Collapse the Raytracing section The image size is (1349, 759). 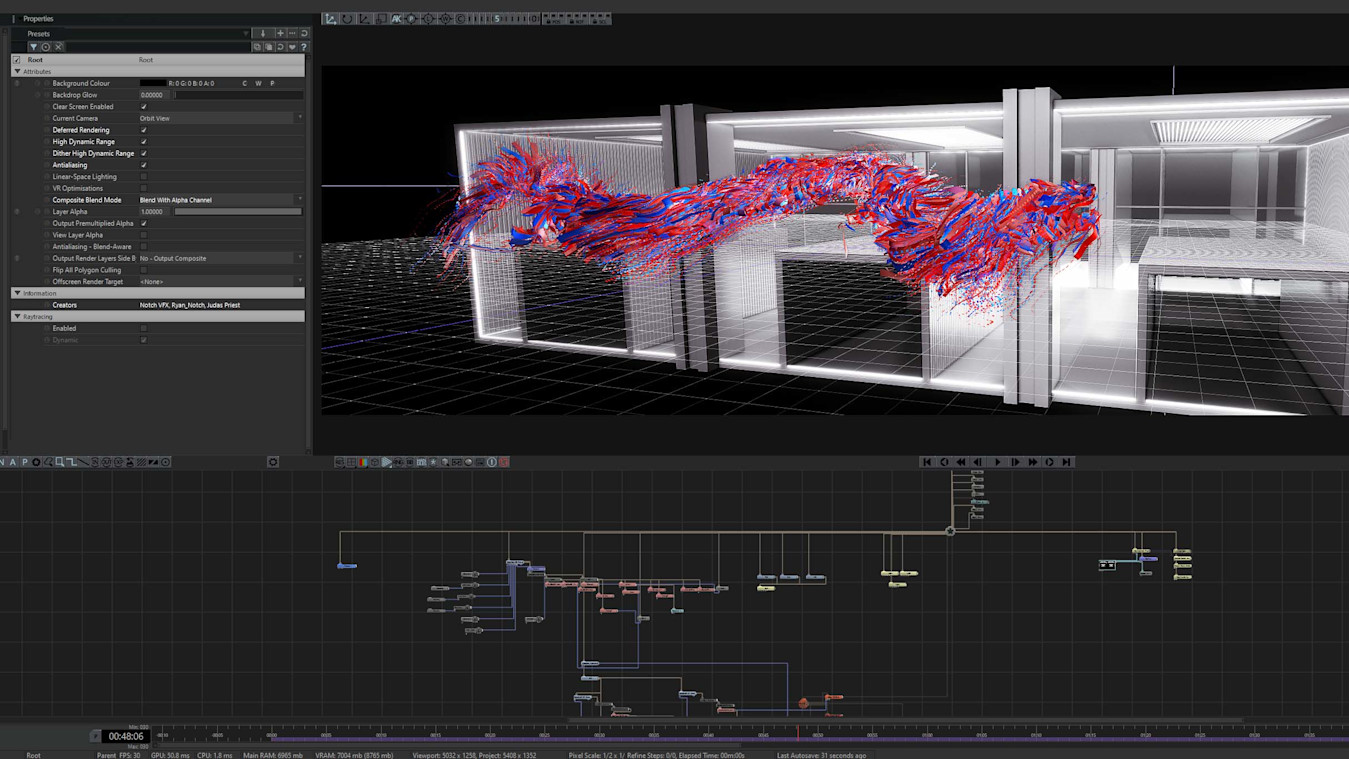18,316
